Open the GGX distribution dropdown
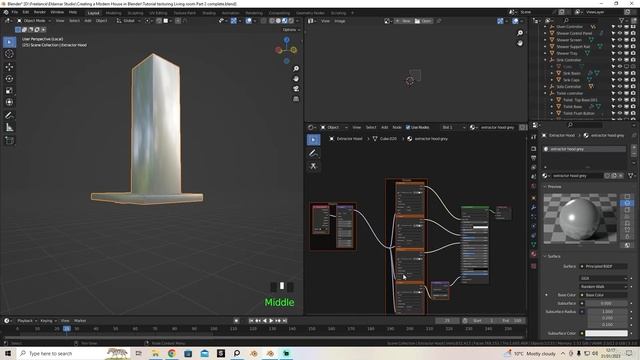 click(x=604, y=278)
